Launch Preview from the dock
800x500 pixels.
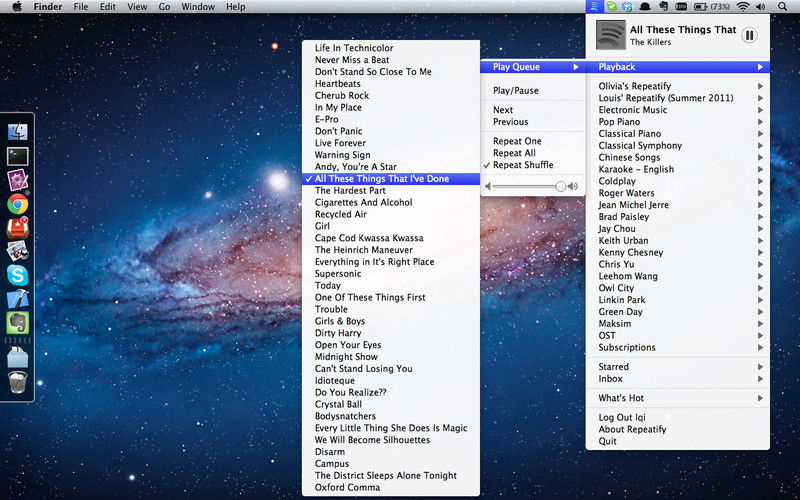(17, 251)
